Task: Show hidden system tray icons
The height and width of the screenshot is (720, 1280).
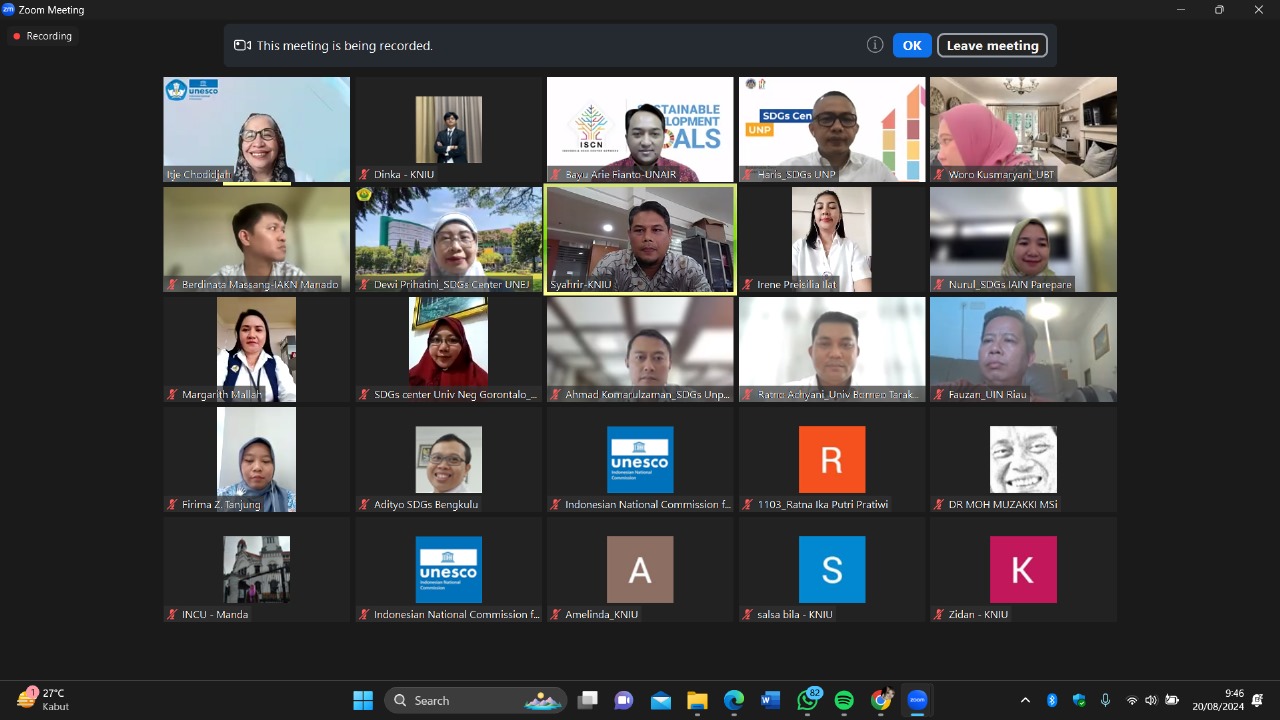Action: [x=1025, y=700]
